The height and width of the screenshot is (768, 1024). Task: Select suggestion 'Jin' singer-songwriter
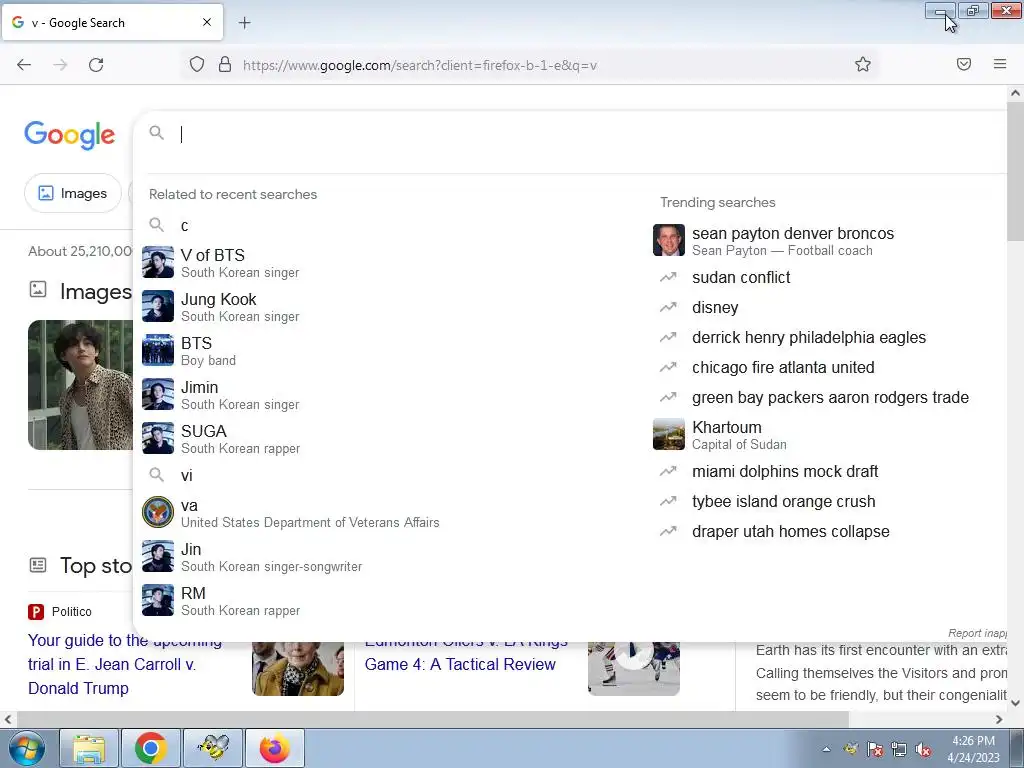tap(392, 557)
